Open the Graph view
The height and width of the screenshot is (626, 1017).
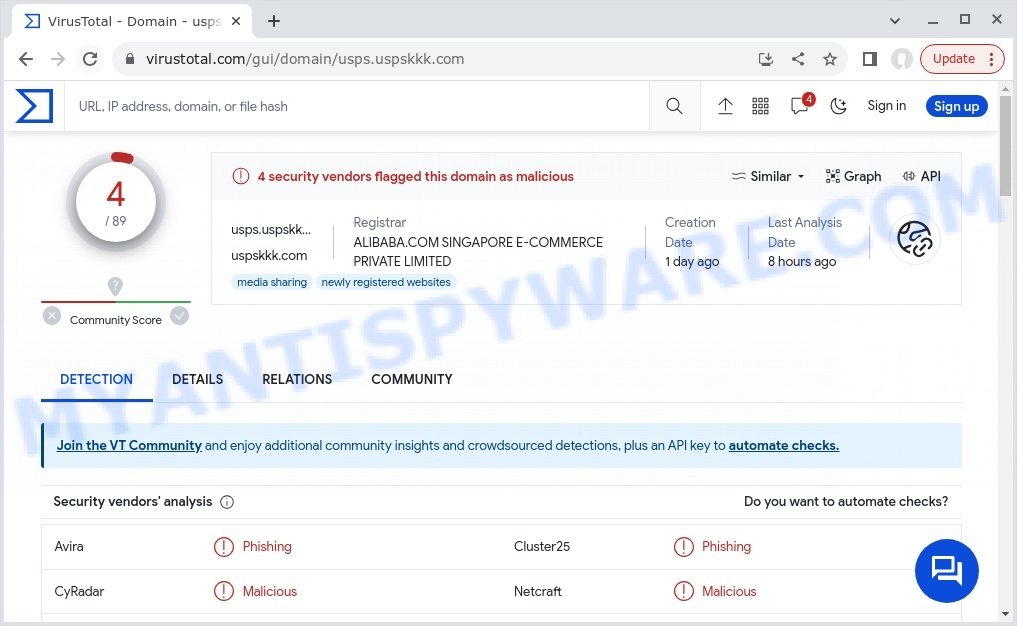(x=854, y=176)
